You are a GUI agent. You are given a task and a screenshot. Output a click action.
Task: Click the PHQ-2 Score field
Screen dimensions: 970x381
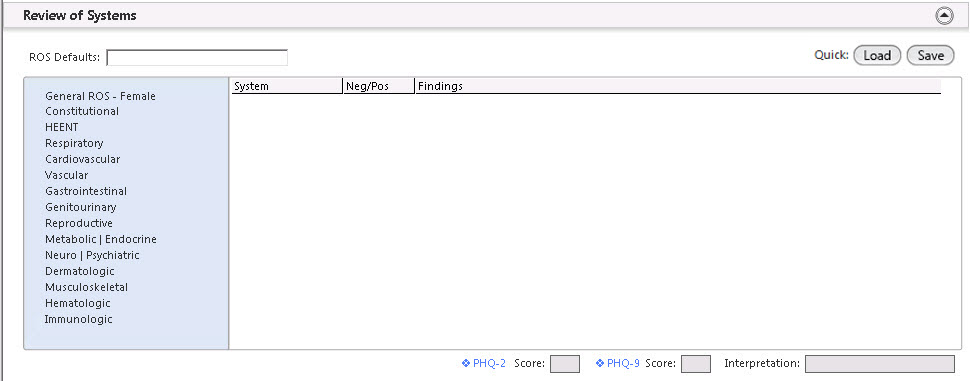[x=565, y=364]
